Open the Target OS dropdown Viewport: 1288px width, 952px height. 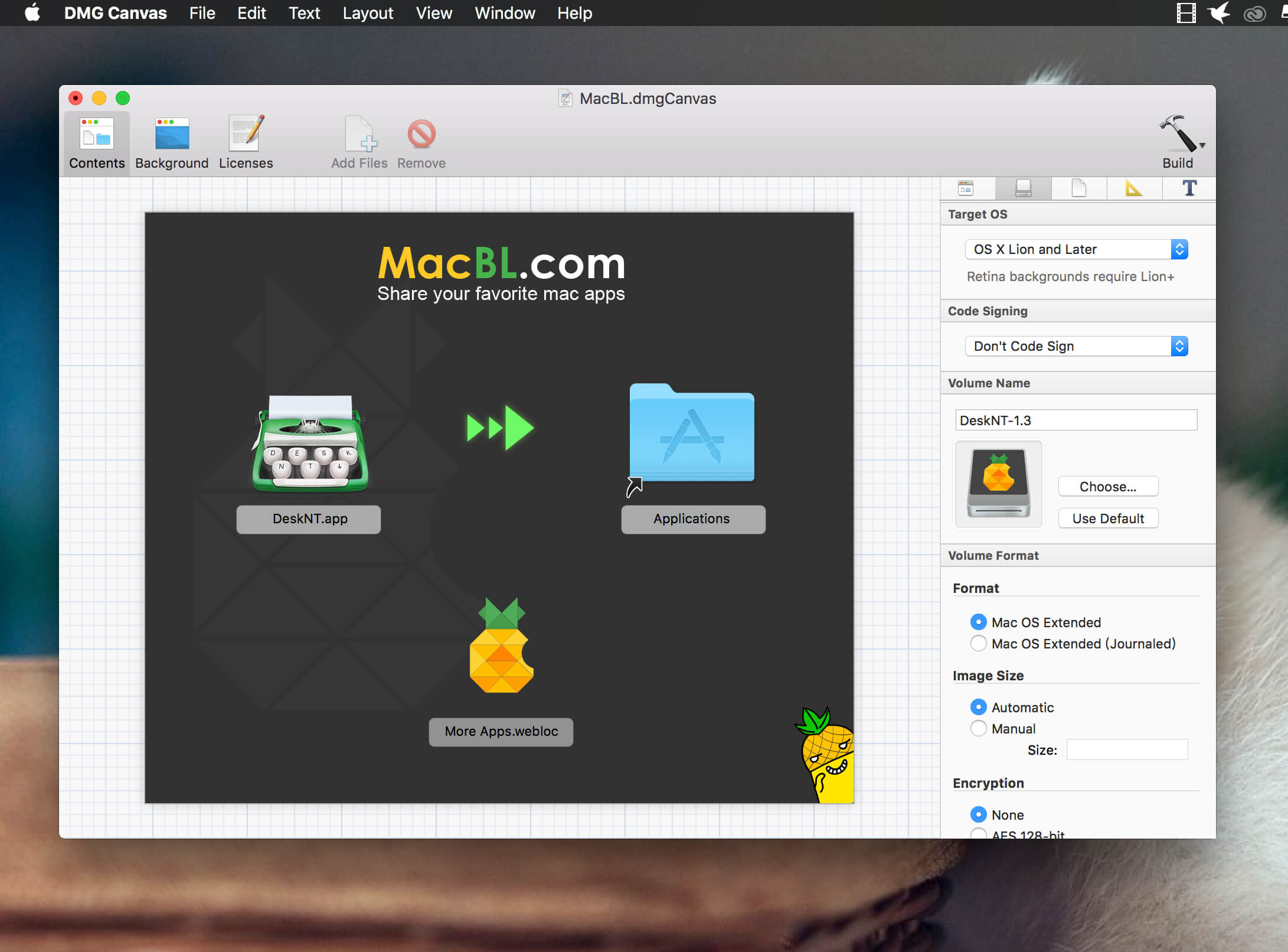[x=1076, y=249]
